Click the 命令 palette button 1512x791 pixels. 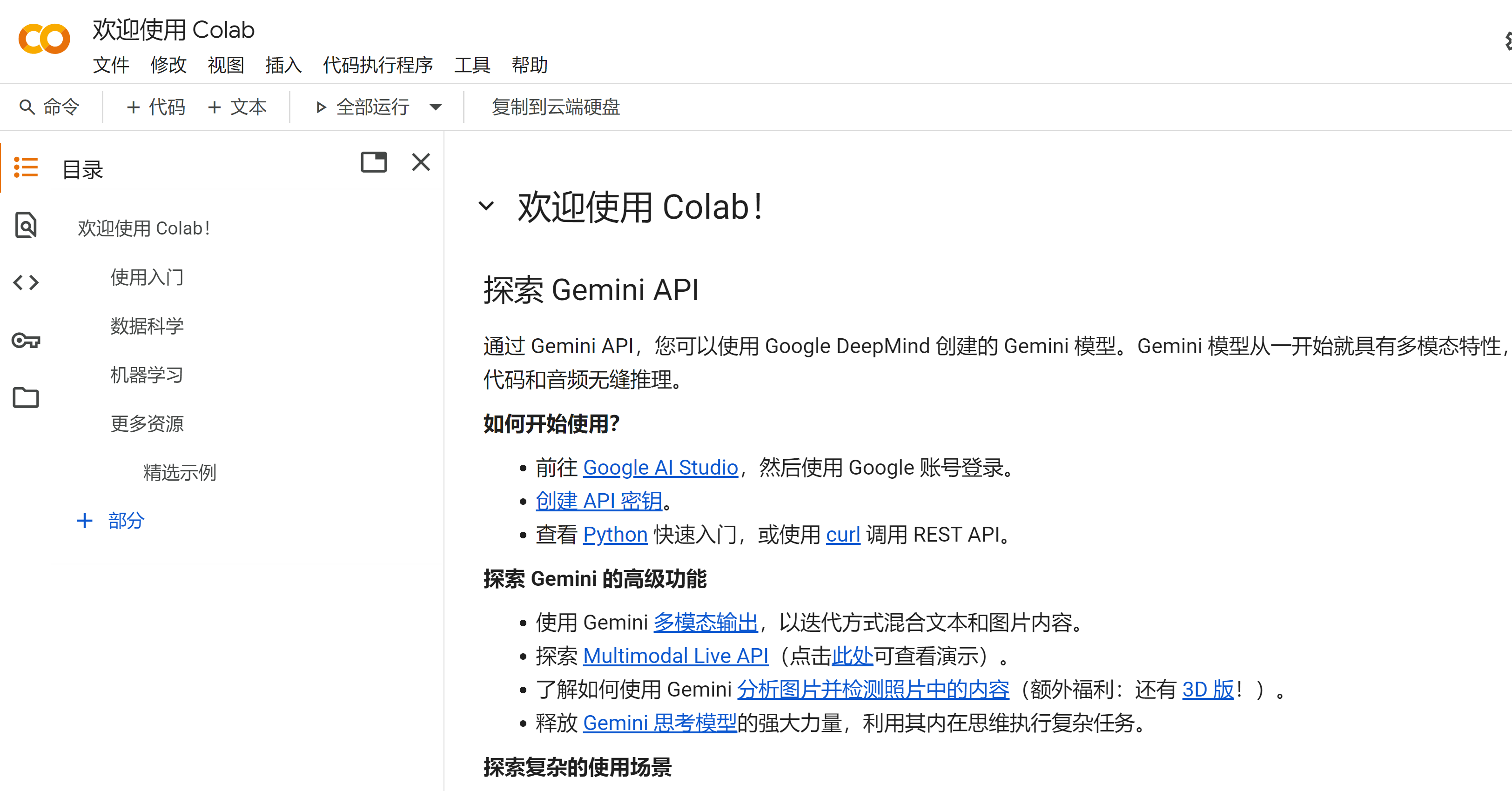49,107
